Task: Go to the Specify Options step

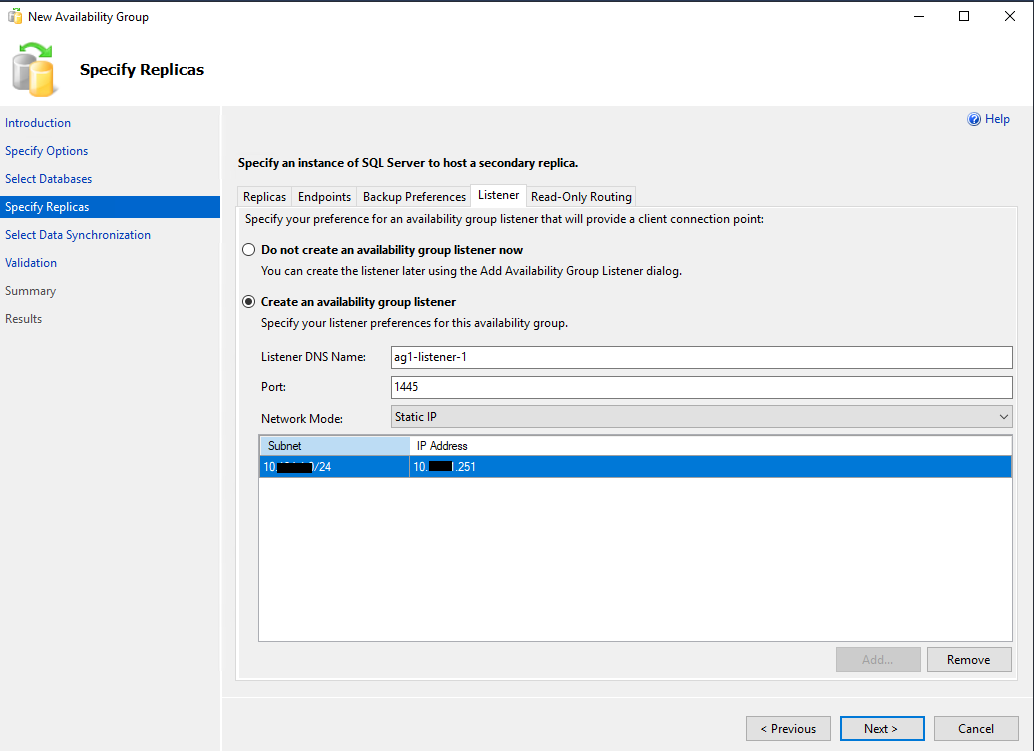Action: point(46,151)
